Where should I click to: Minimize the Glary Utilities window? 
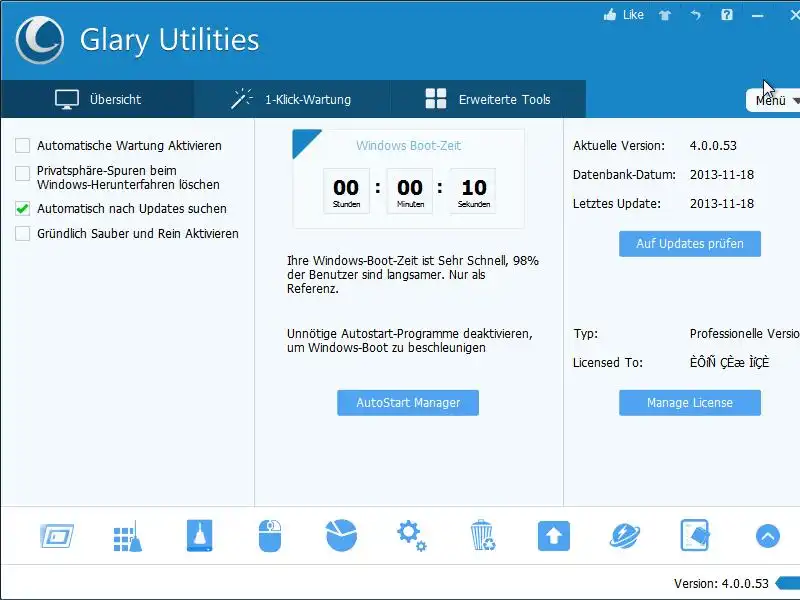(x=758, y=16)
